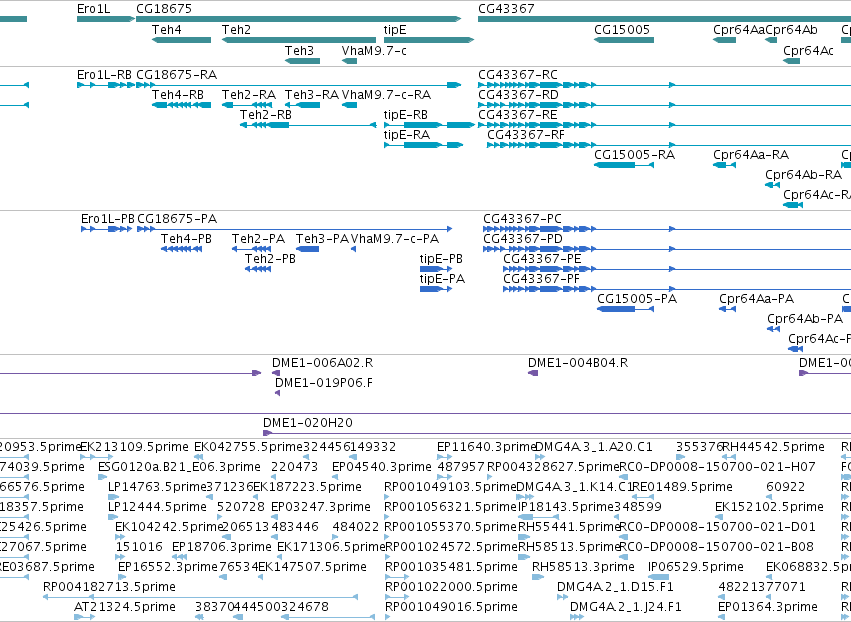
Task: Open EST RH58513.3prime
Action: pyautogui.click(x=583, y=567)
